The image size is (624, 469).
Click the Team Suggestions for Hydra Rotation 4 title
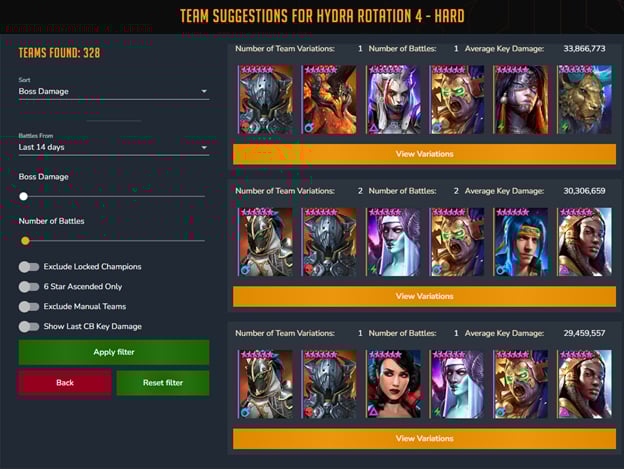click(x=322, y=16)
